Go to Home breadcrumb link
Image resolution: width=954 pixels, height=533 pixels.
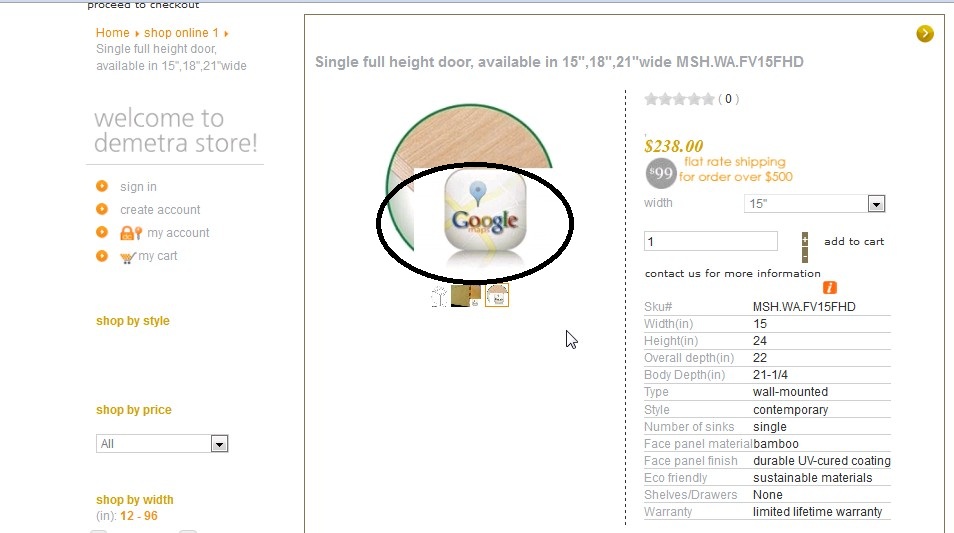pos(113,33)
